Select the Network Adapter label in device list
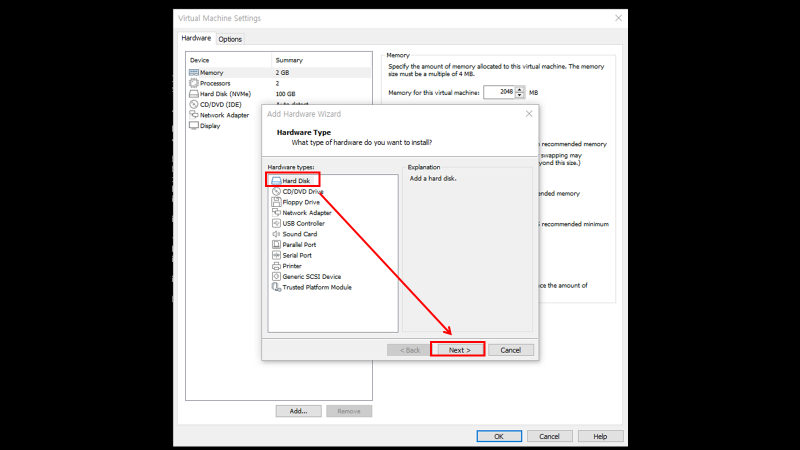This screenshot has height=450, width=800. click(x=224, y=115)
